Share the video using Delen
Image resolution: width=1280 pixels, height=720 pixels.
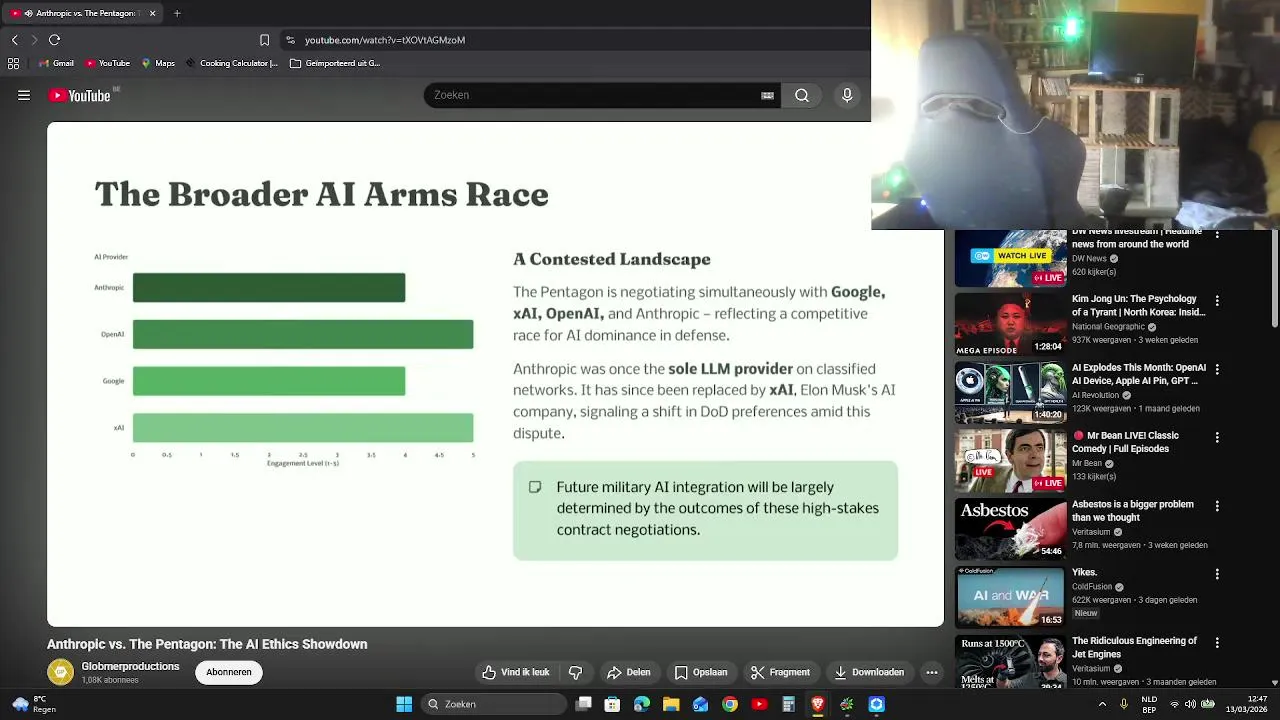click(x=629, y=672)
